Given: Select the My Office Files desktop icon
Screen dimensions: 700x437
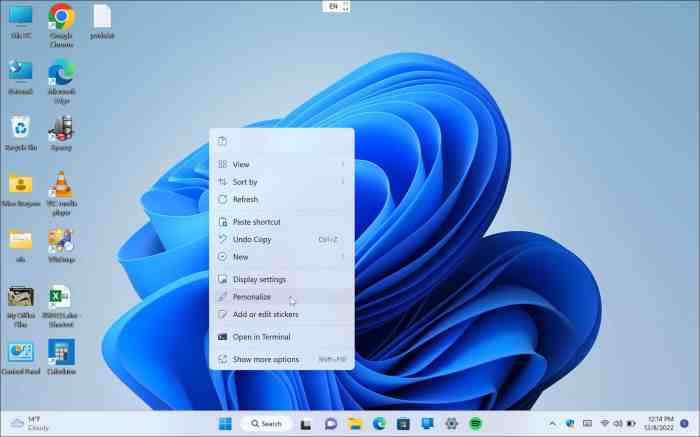Looking at the screenshot, I should coord(21,305).
